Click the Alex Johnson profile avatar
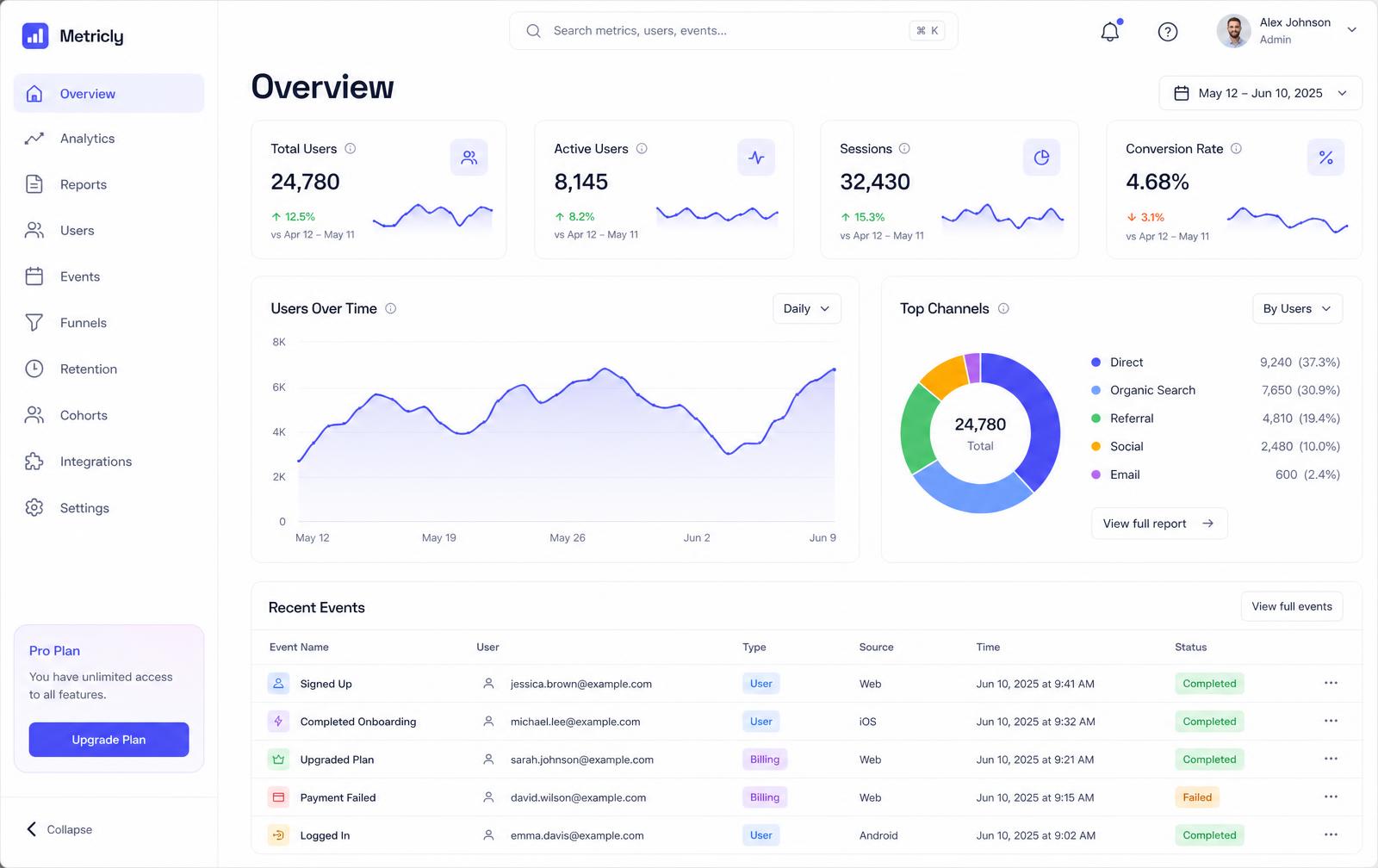The width and height of the screenshot is (1378, 868). coord(1233,31)
